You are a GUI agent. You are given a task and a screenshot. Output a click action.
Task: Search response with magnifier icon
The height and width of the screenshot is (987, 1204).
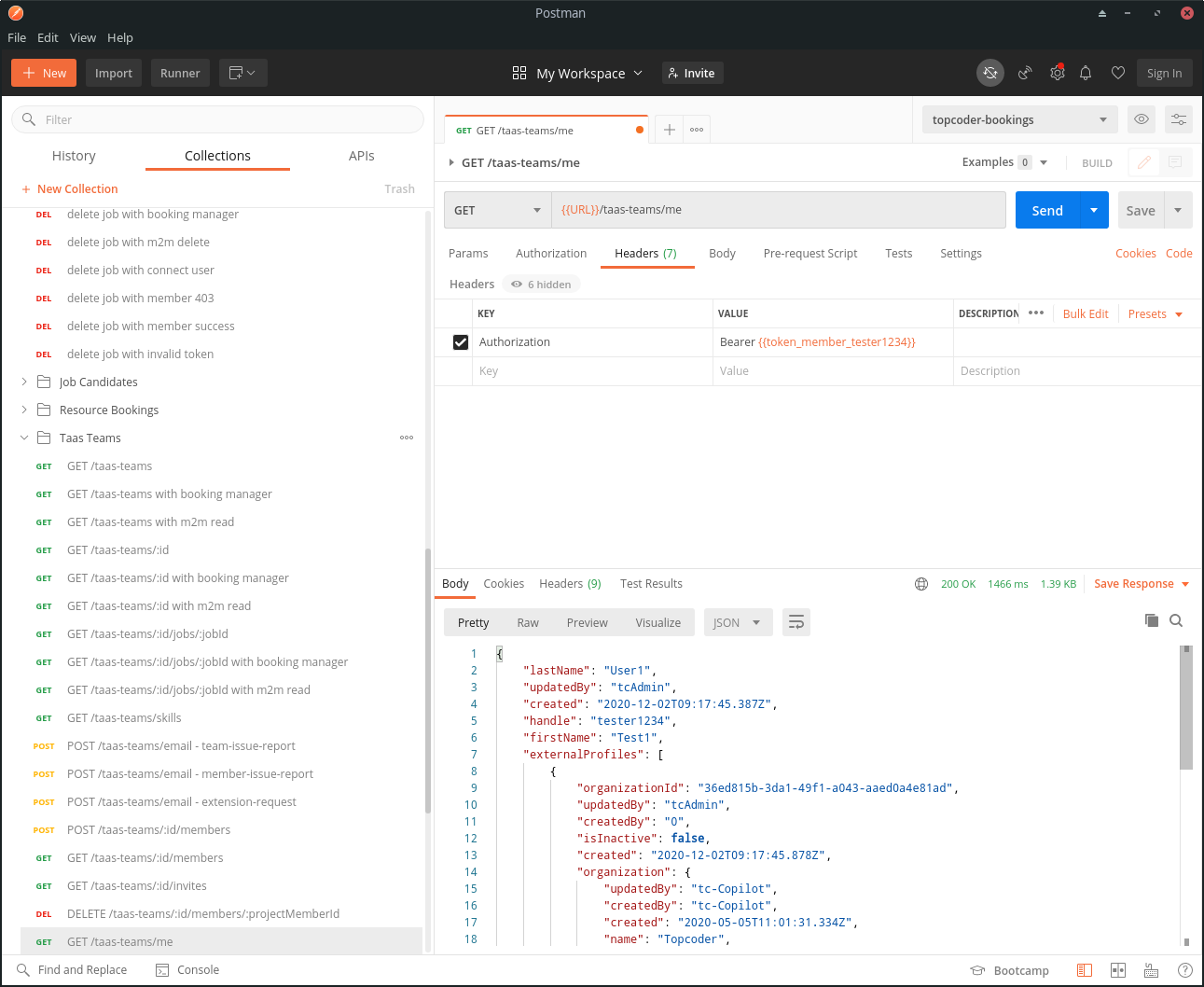coord(1176,620)
